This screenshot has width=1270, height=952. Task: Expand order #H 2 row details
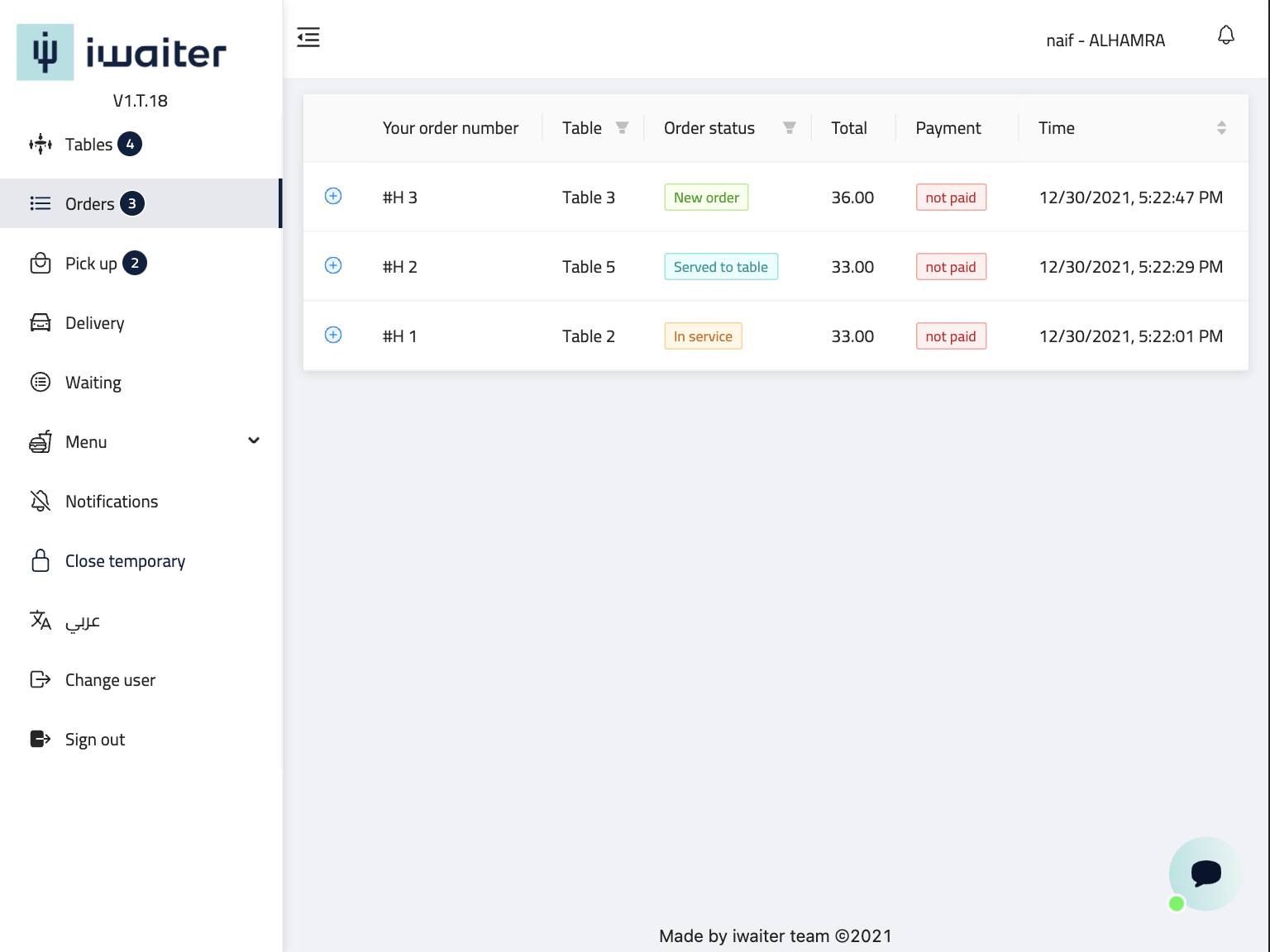tap(333, 266)
